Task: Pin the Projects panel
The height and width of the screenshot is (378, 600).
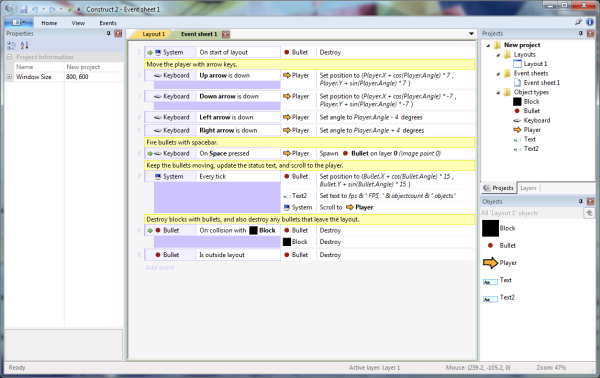Action: (581, 34)
